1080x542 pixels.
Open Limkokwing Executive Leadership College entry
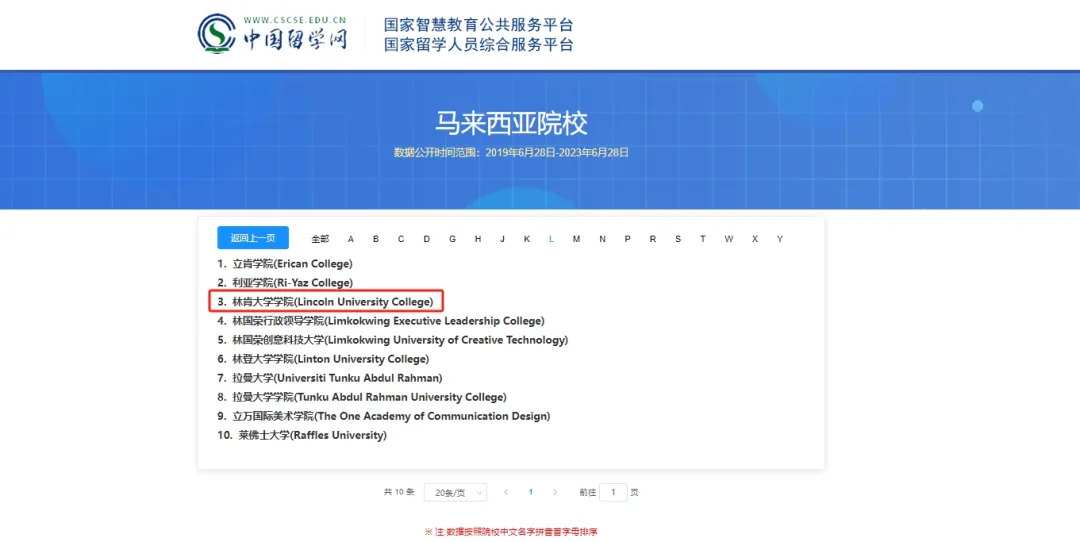click(381, 321)
